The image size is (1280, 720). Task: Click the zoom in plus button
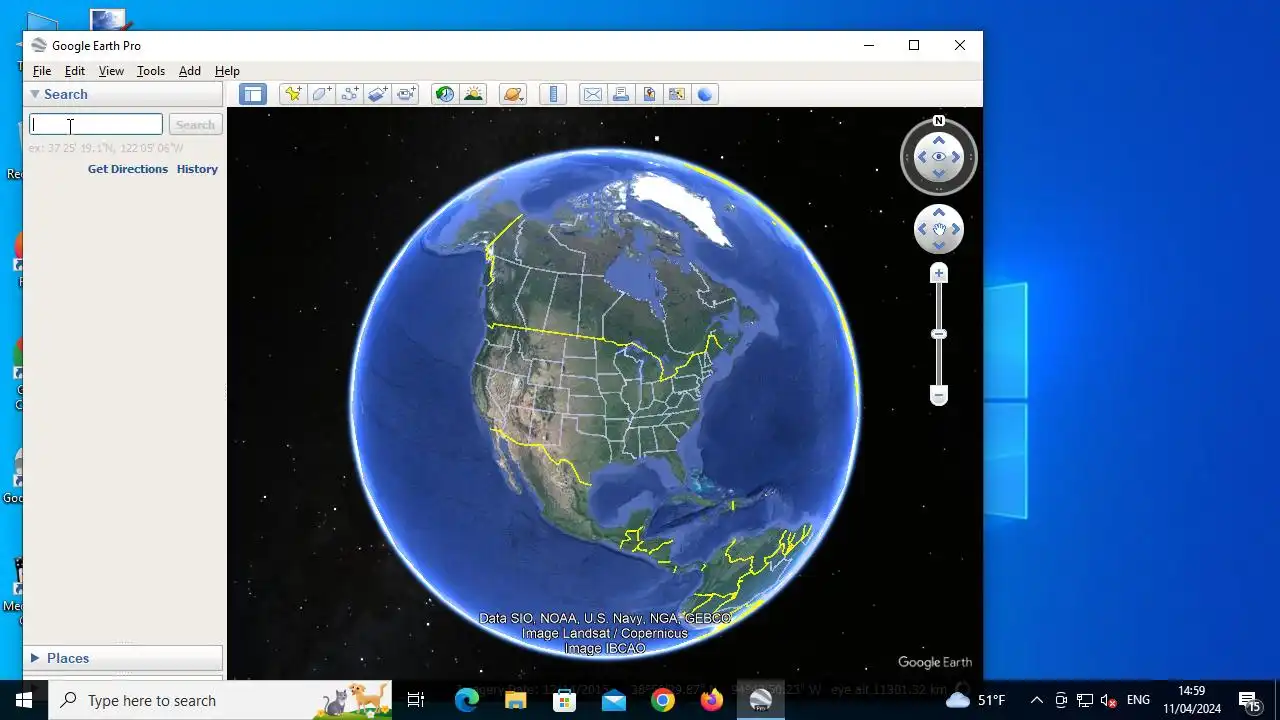[939, 273]
